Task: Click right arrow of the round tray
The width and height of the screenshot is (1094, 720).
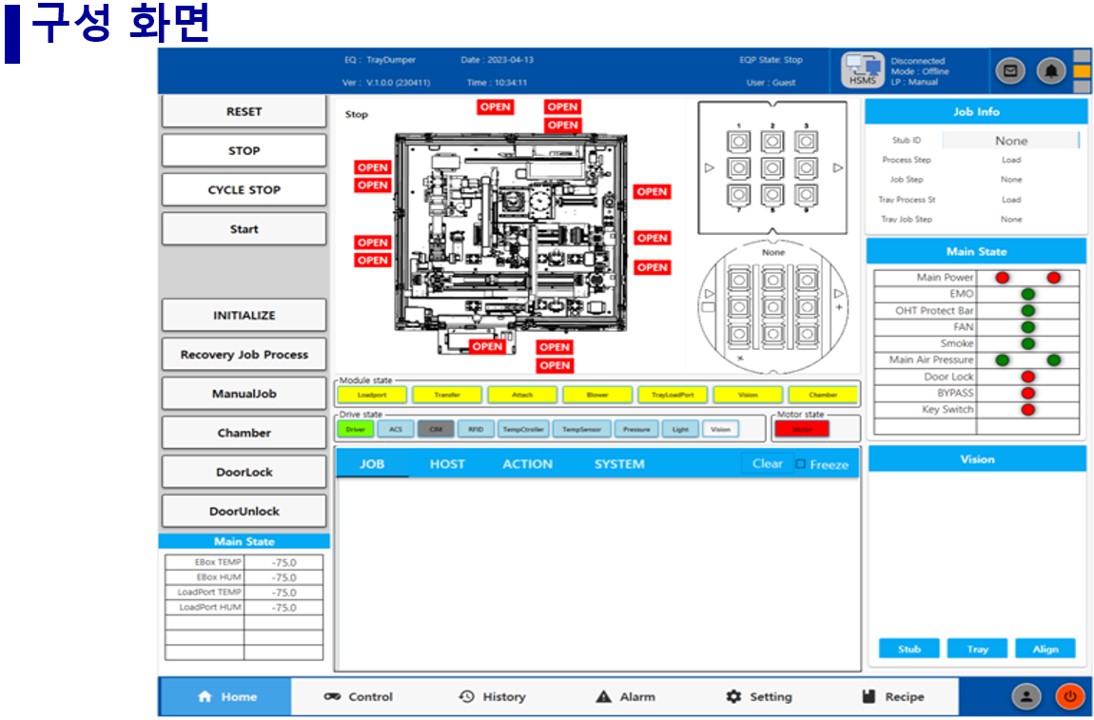Action: point(838,293)
